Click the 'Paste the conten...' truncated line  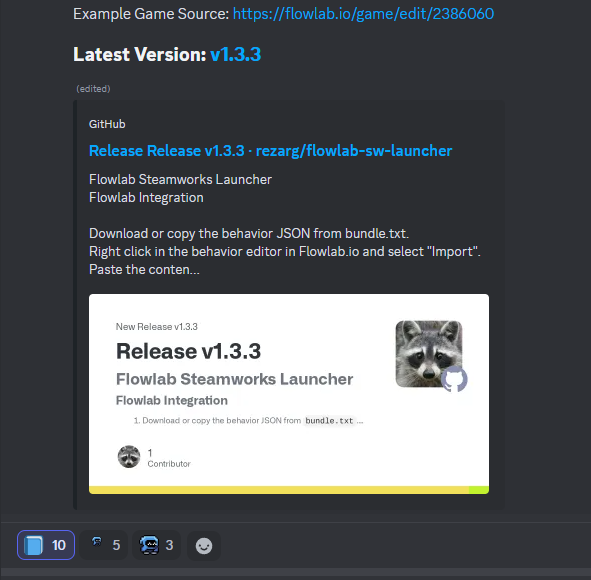(x=144, y=269)
